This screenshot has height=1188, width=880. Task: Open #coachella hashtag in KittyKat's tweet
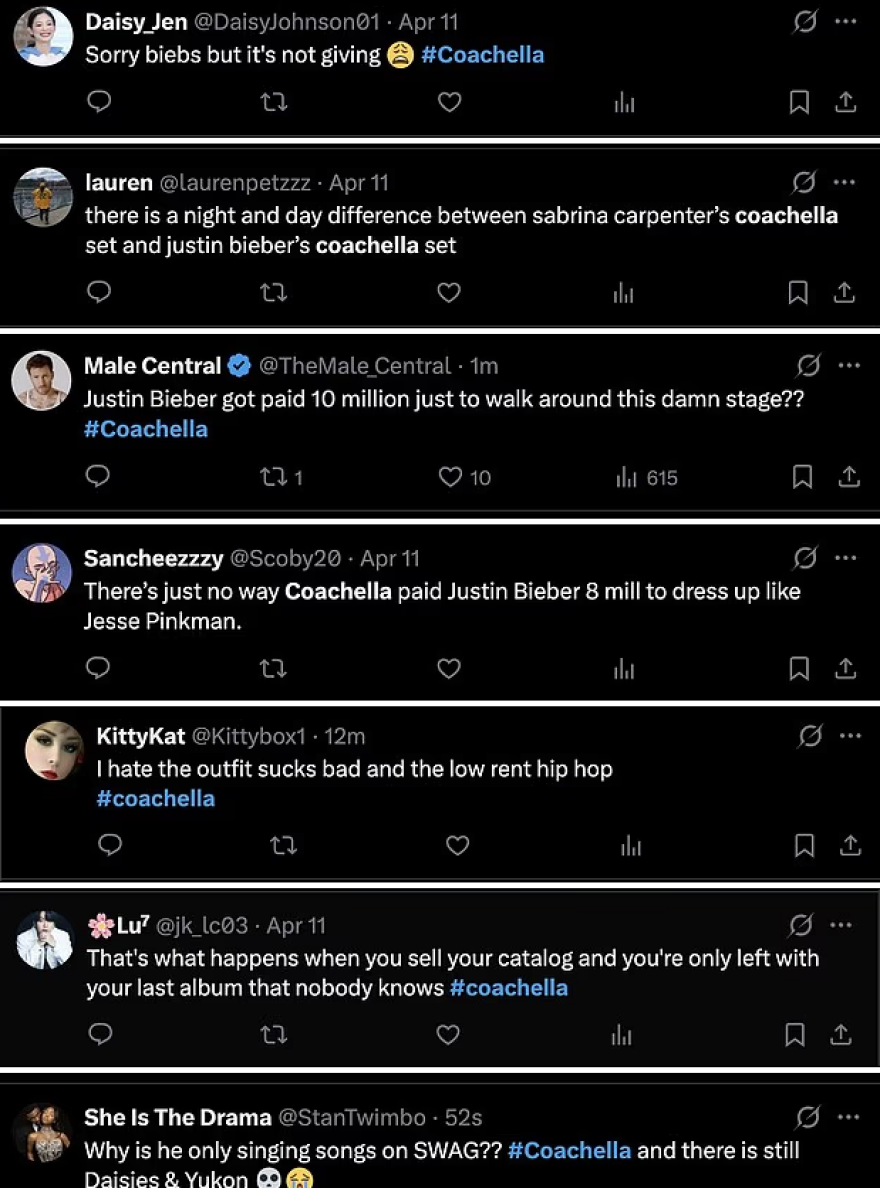click(156, 798)
